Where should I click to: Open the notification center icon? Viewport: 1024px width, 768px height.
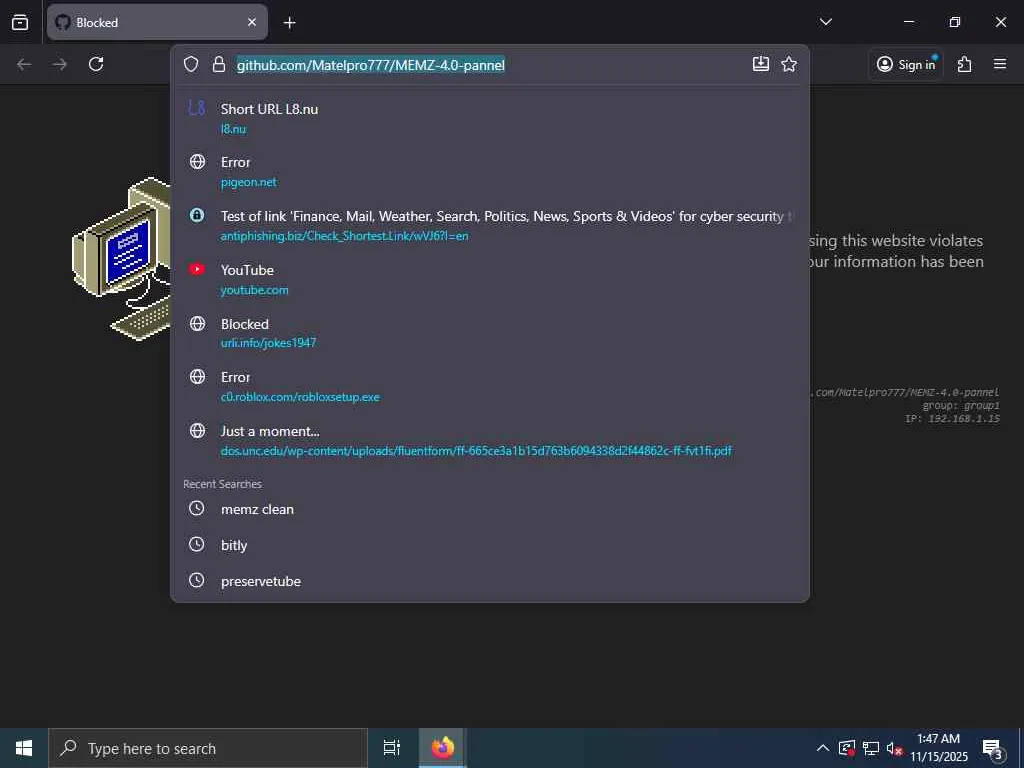tap(992, 748)
